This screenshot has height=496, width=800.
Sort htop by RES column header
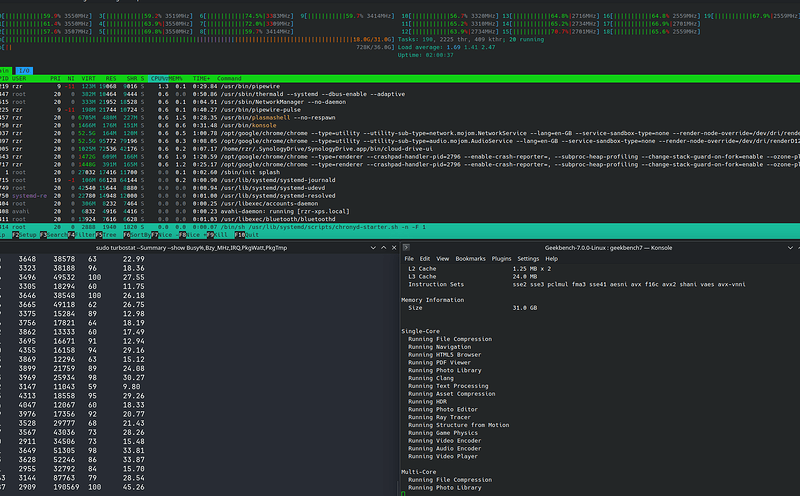(111, 79)
